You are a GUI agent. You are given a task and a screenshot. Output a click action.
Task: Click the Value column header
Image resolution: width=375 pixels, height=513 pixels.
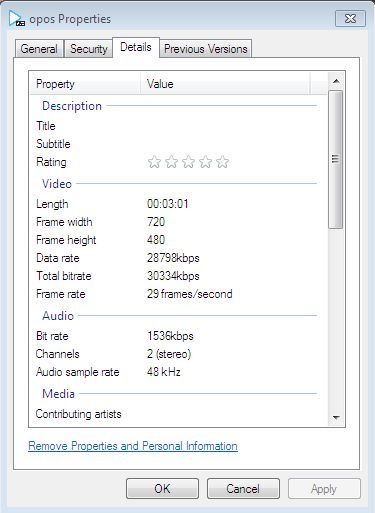pos(226,84)
